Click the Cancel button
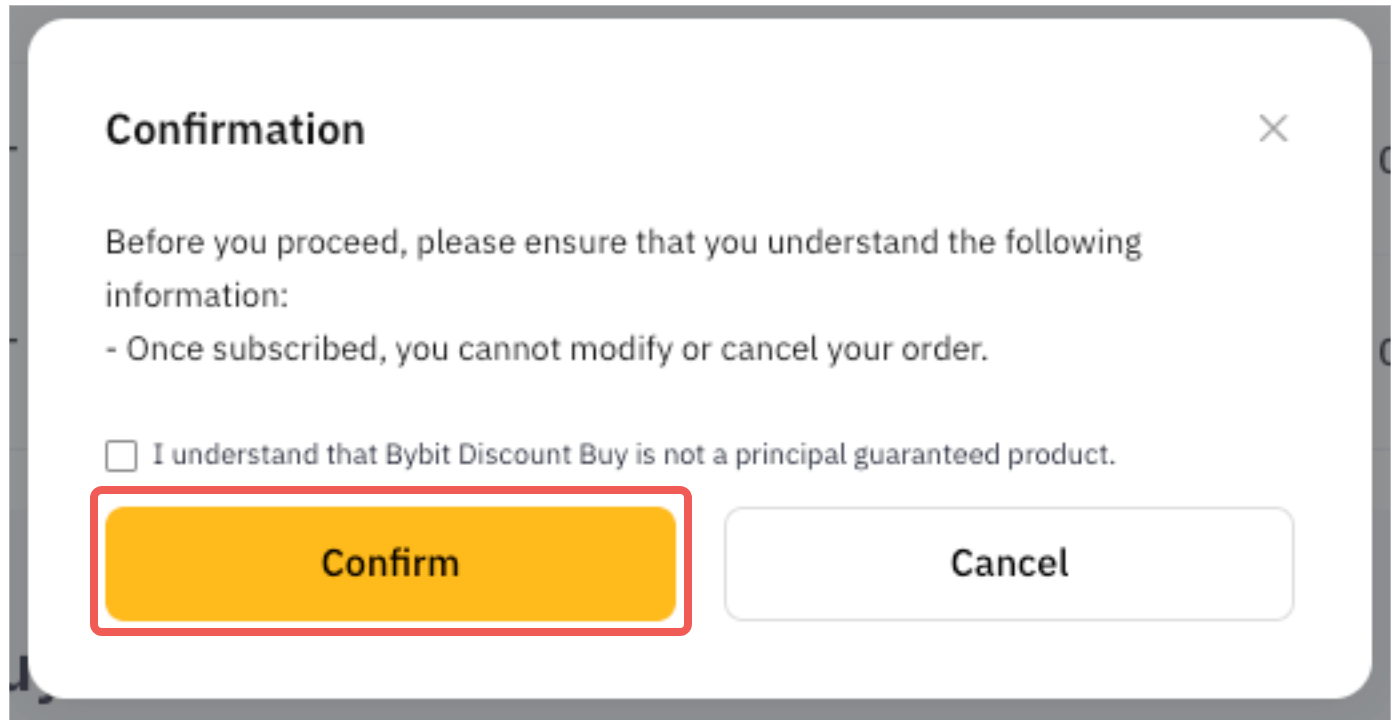The image size is (1398, 728). (1008, 563)
